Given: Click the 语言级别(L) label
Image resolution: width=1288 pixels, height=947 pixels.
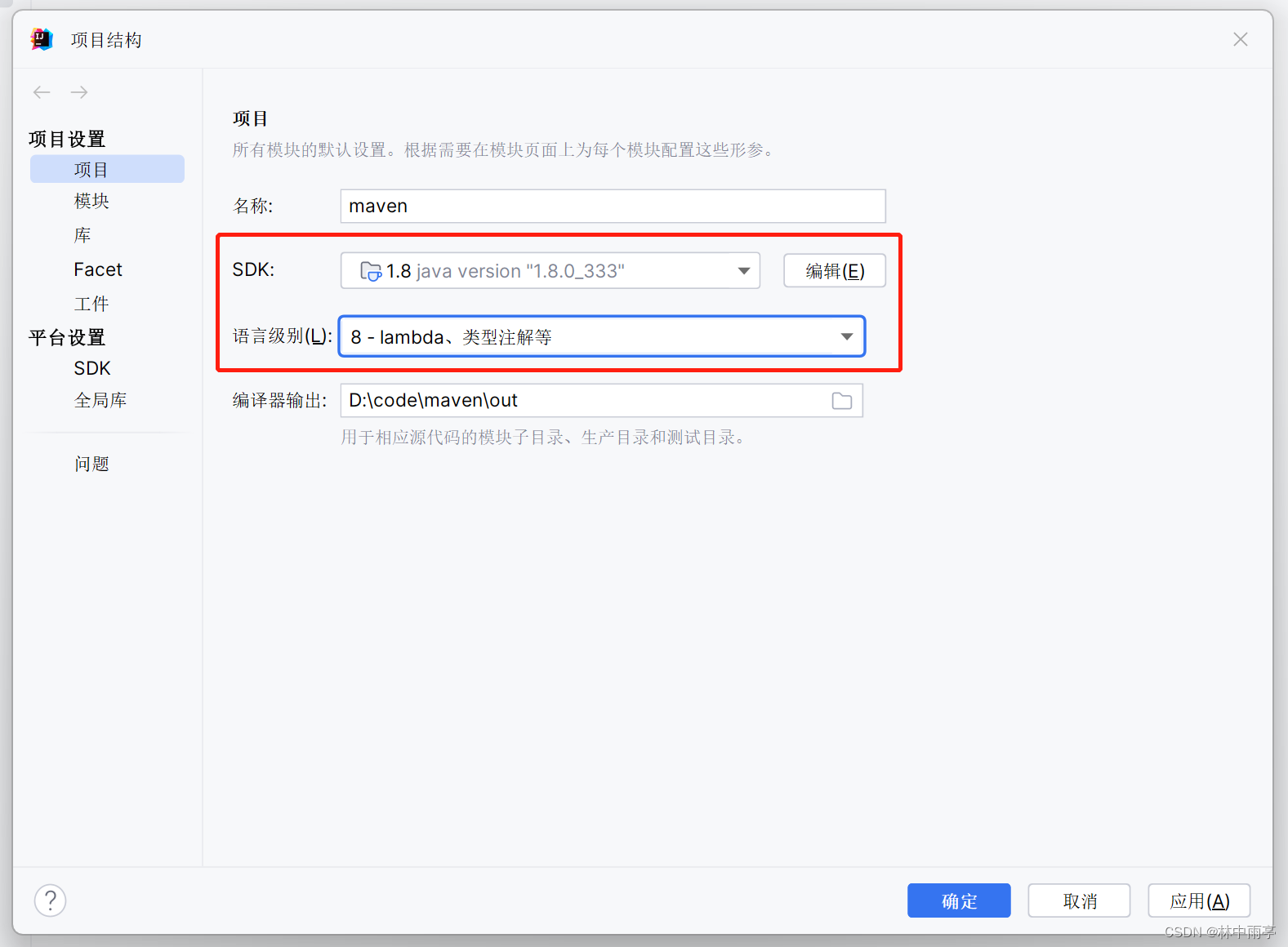Looking at the screenshot, I should tap(283, 336).
